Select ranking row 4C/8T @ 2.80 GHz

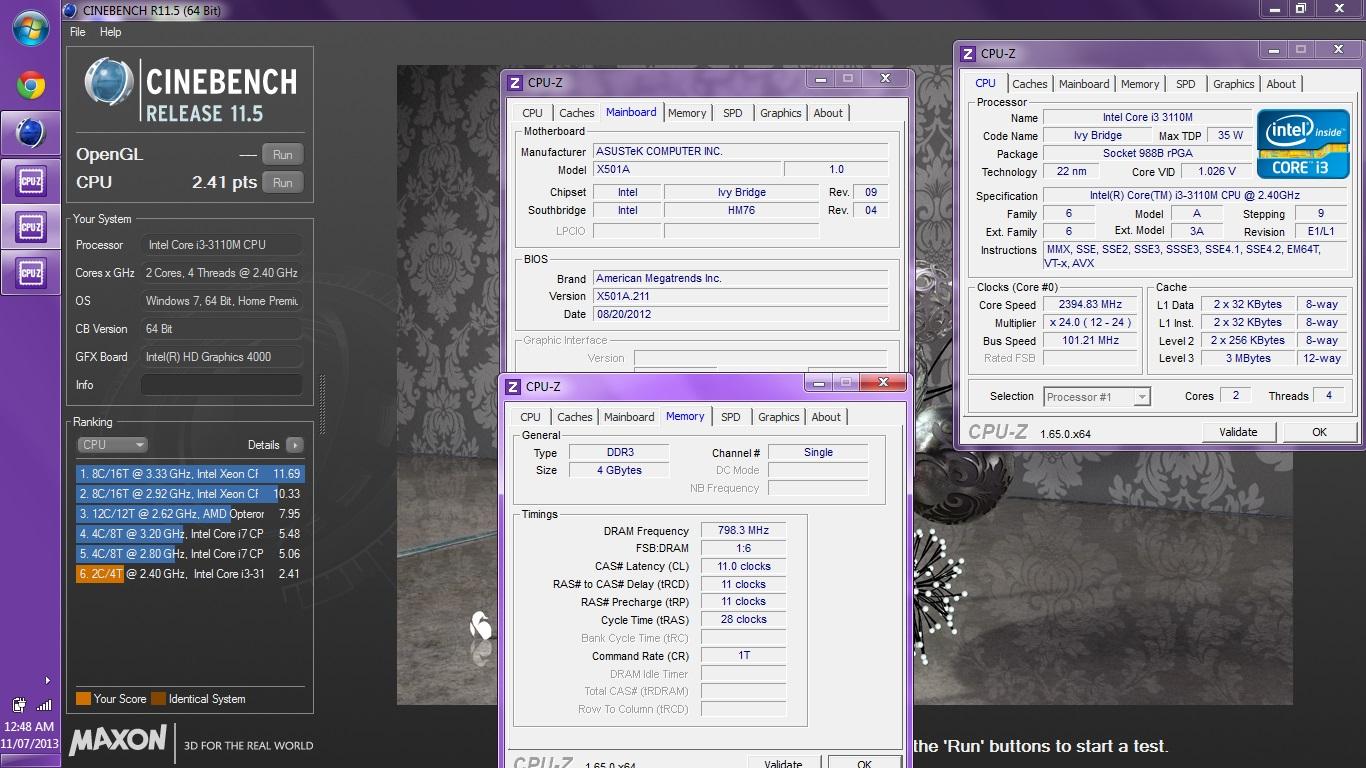[x=189, y=554]
